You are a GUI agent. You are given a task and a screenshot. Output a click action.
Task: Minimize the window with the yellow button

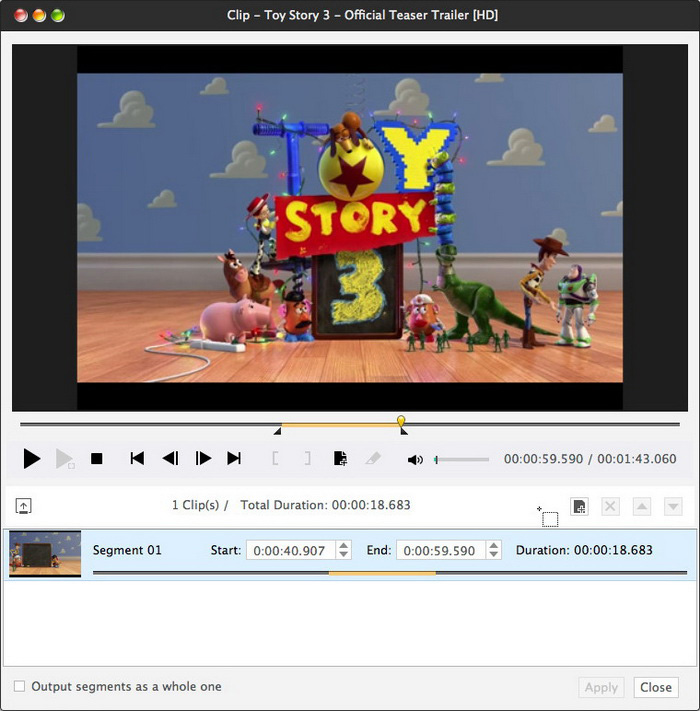pyautogui.click(x=39, y=15)
